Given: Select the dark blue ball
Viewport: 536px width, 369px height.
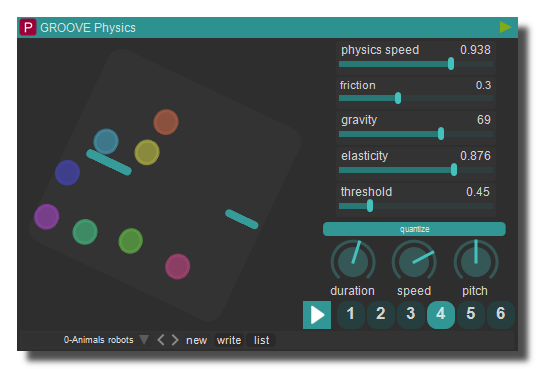Looking at the screenshot, I should pyautogui.click(x=67, y=173).
